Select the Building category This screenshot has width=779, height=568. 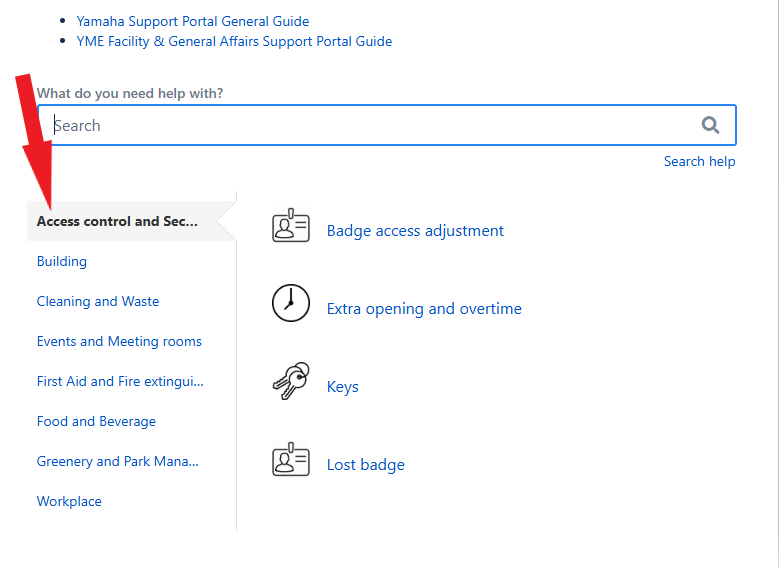click(x=62, y=261)
